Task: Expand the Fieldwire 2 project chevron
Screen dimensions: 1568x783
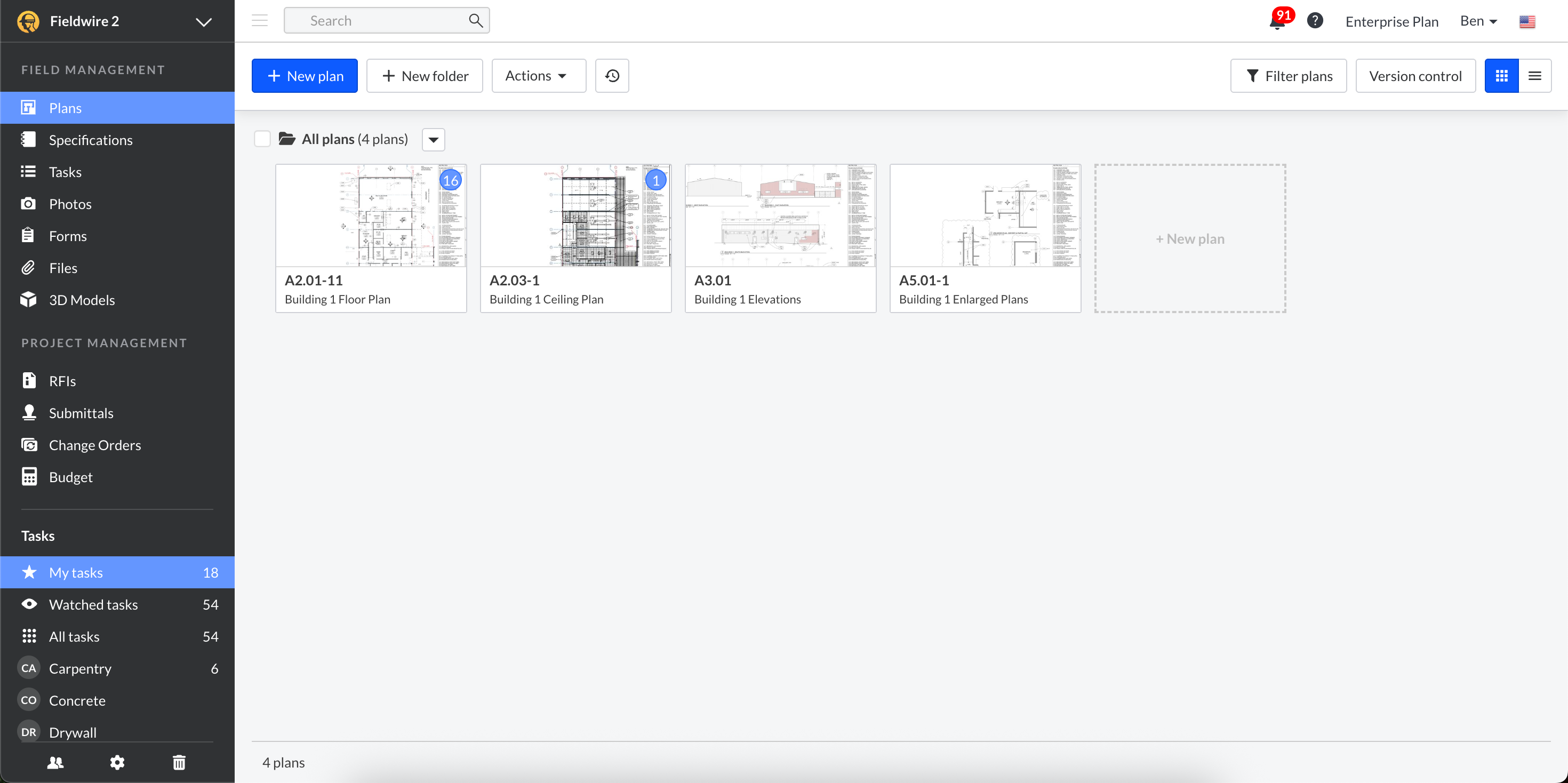Action: point(203,22)
